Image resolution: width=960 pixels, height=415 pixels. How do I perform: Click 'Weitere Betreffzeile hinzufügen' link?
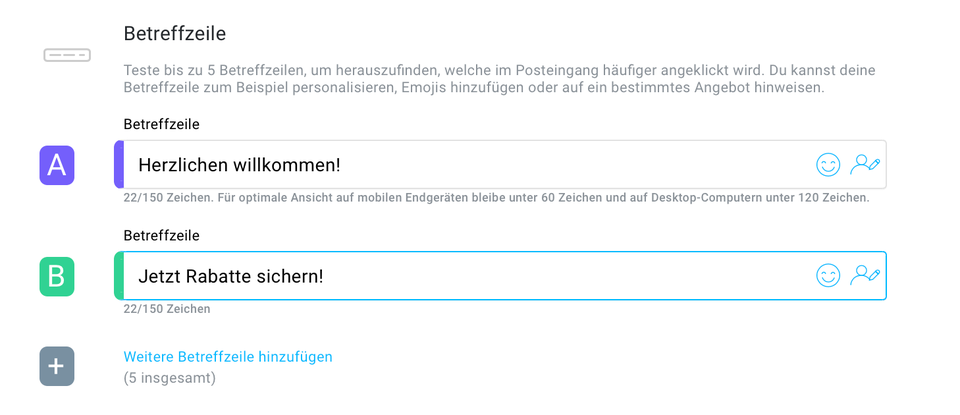click(x=228, y=356)
